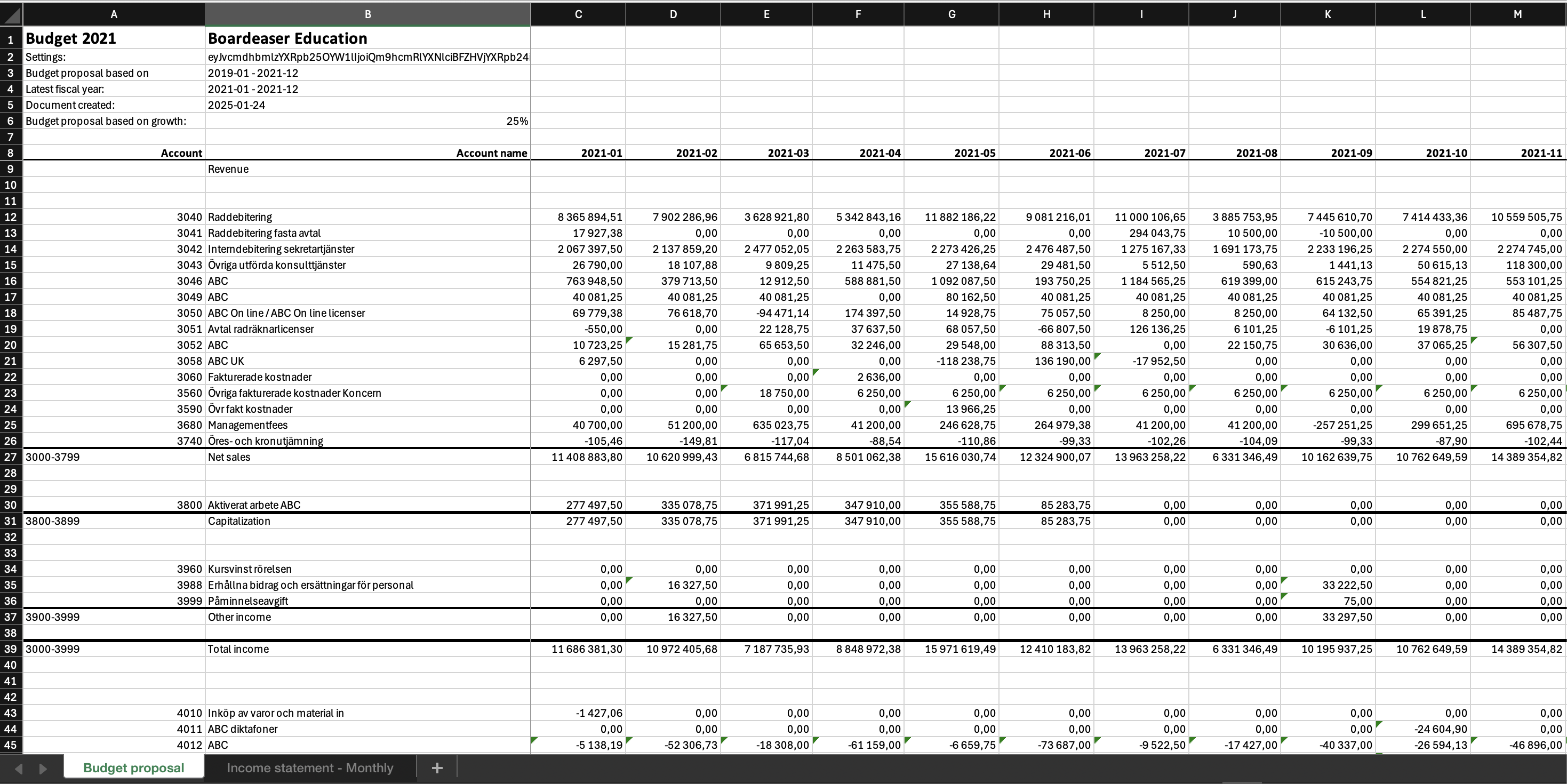Select the Settings encoded string cell
This screenshot has height=784, width=1567.
tap(367, 57)
